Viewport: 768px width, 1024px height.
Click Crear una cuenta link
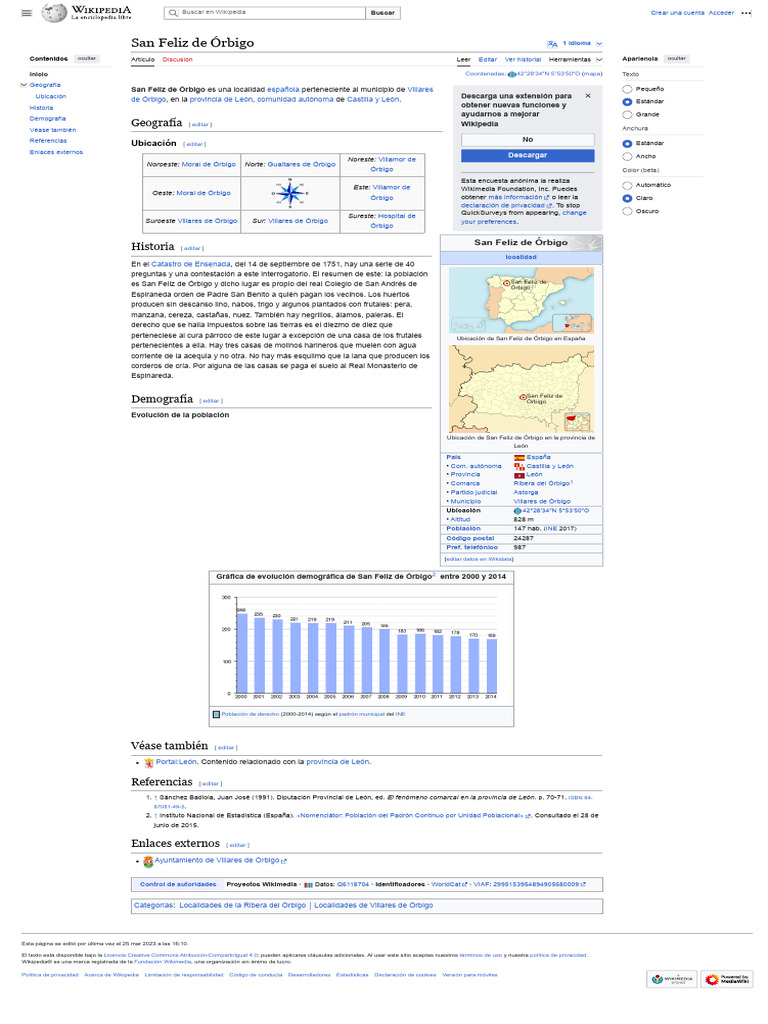[x=678, y=13]
